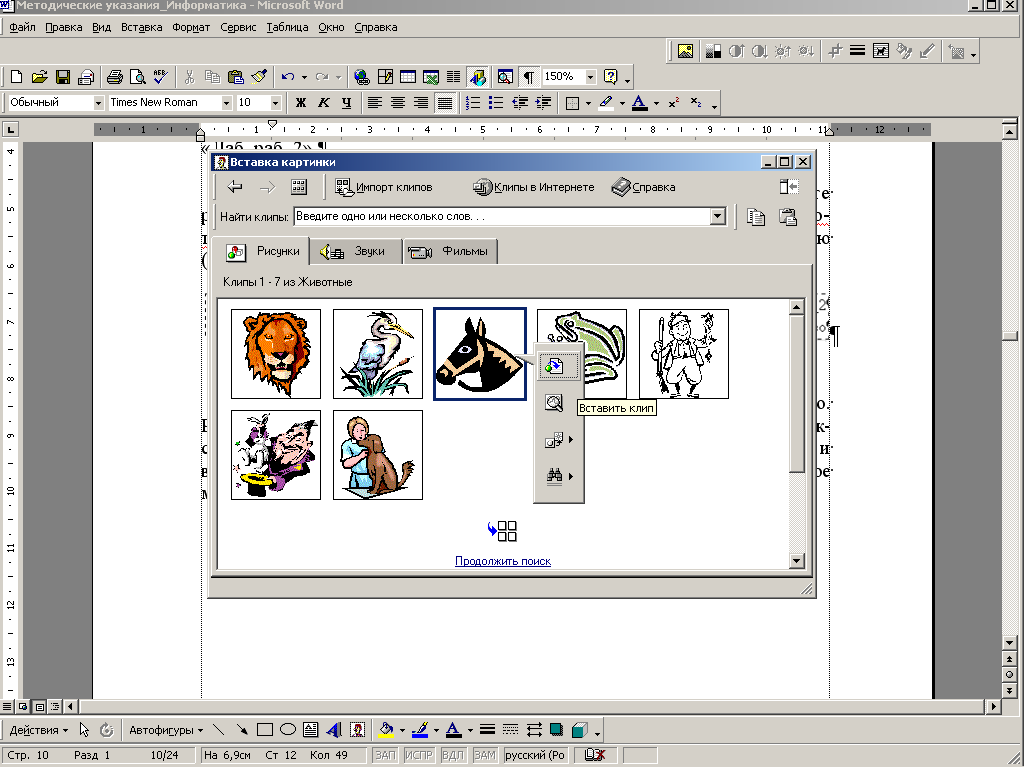This screenshot has height=768, width=1024.
Task: Insert a text box from drawing toolbar
Action: point(311,729)
